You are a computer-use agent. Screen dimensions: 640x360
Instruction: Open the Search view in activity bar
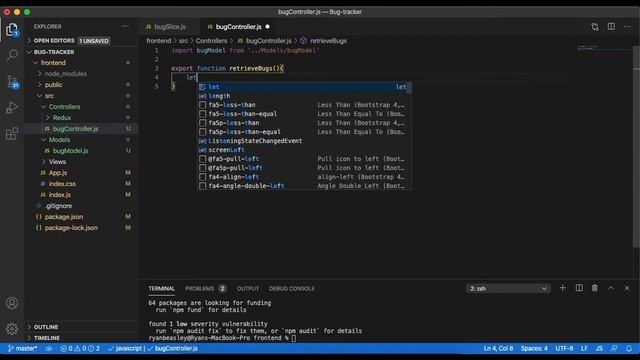coord(12,55)
